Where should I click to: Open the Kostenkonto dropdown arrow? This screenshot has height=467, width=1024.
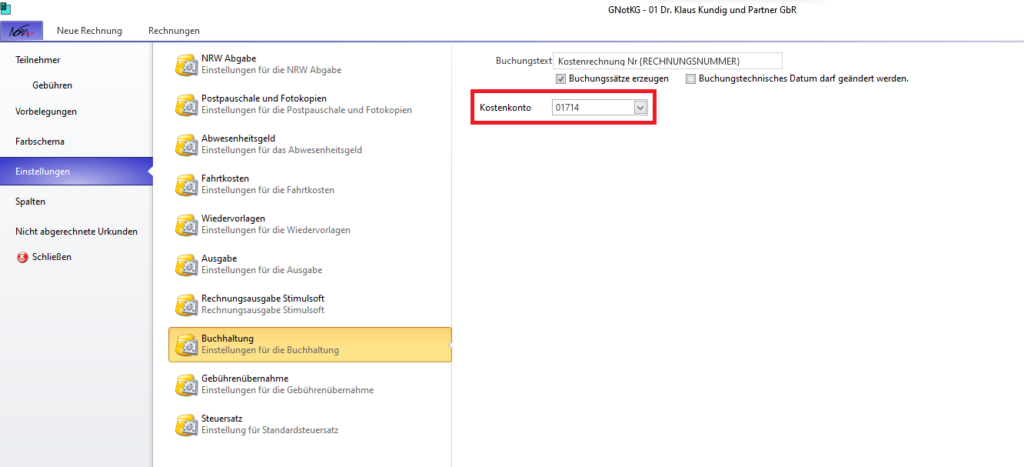[x=641, y=107]
